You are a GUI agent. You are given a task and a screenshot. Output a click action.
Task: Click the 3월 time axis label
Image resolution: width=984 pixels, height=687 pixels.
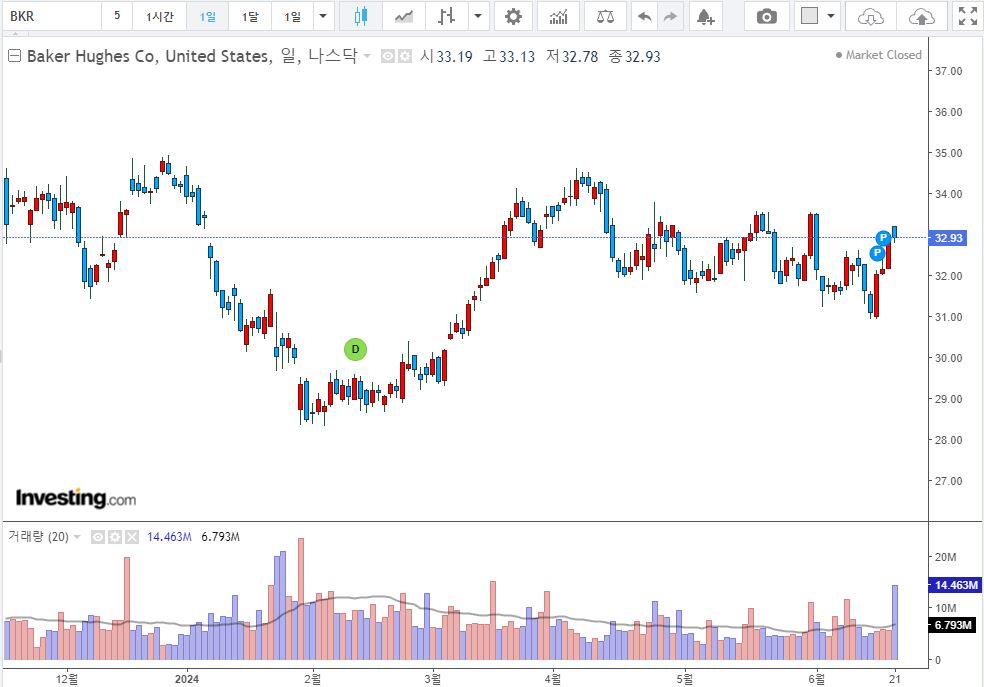click(432, 679)
